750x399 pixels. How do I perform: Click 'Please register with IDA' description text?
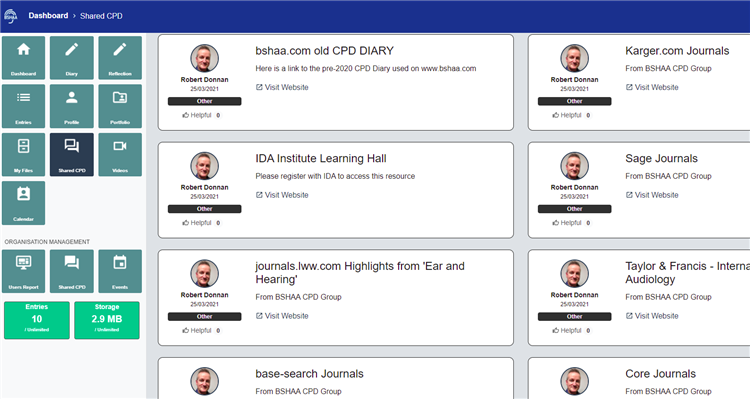(335, 176)
